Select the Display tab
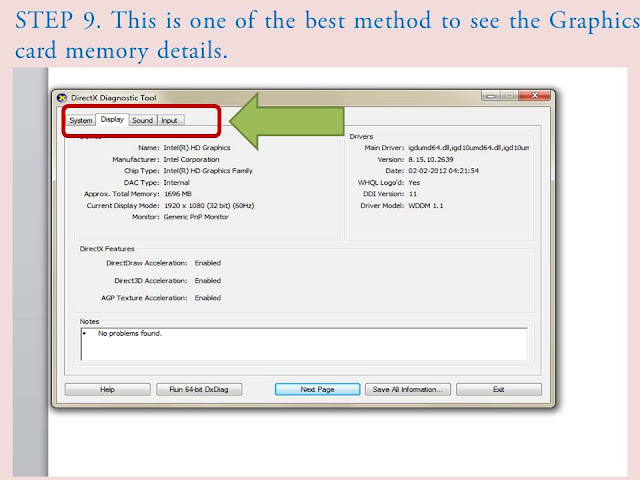 [x=112, y=119]
